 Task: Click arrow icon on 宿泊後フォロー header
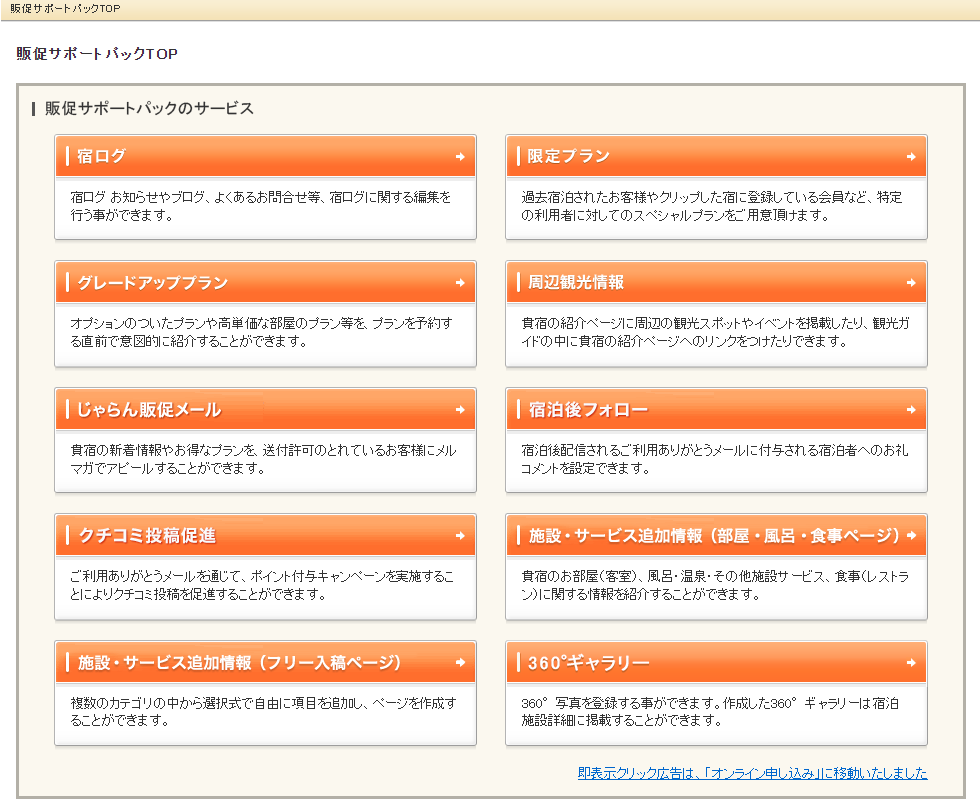click(911, 410)
